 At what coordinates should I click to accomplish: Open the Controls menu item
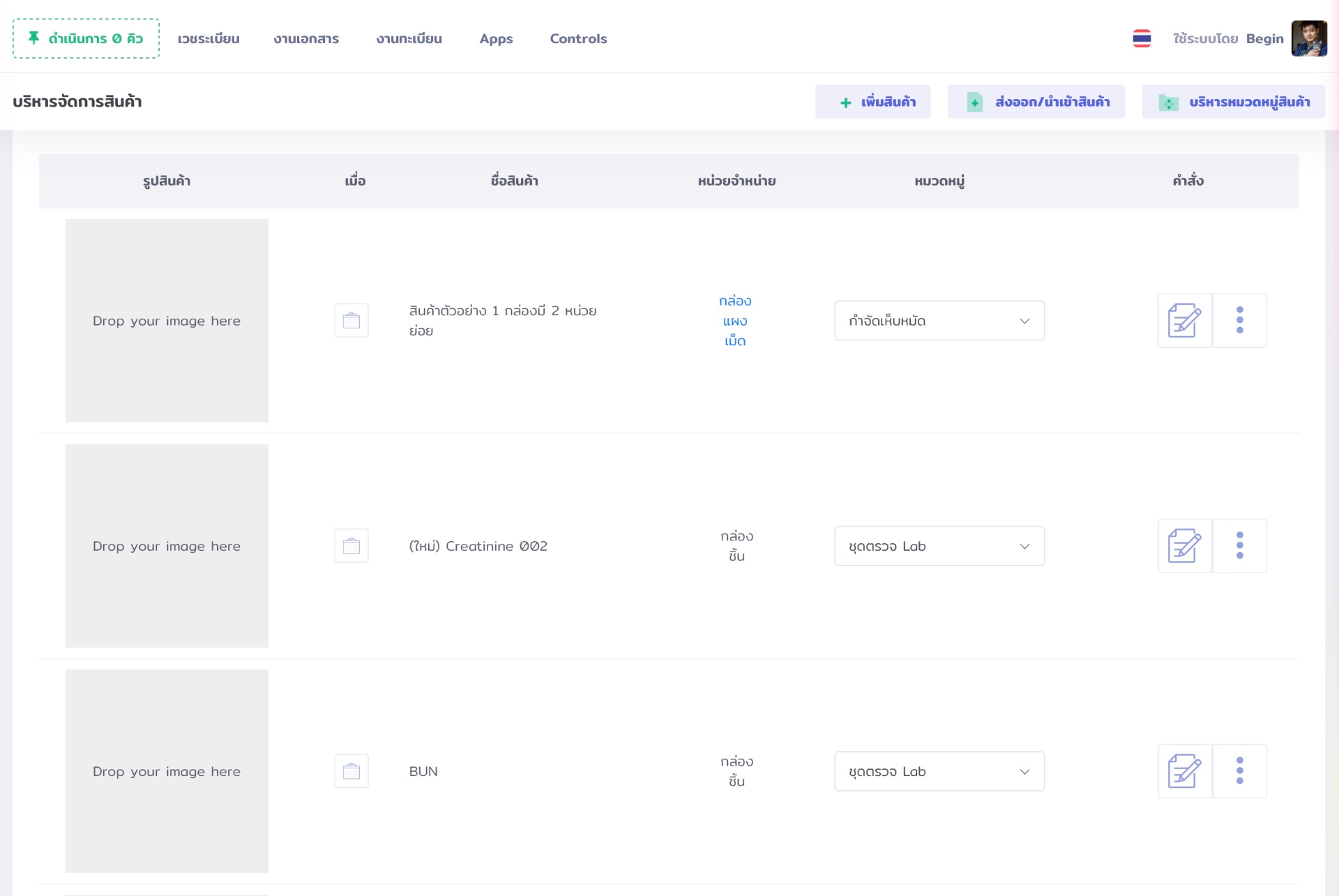click(x=578, y=39)
